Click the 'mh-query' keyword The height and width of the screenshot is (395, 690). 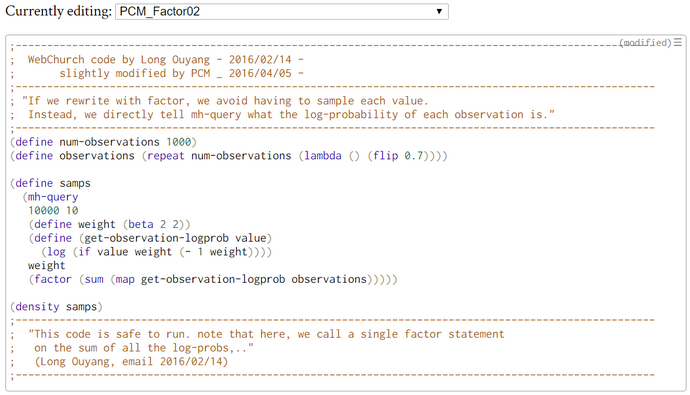[x=53, y=197]
